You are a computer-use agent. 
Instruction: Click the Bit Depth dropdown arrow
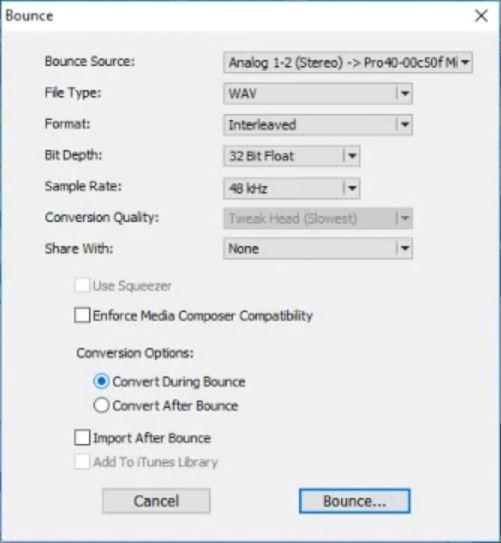pyautogui.click(x=352, y=156)
